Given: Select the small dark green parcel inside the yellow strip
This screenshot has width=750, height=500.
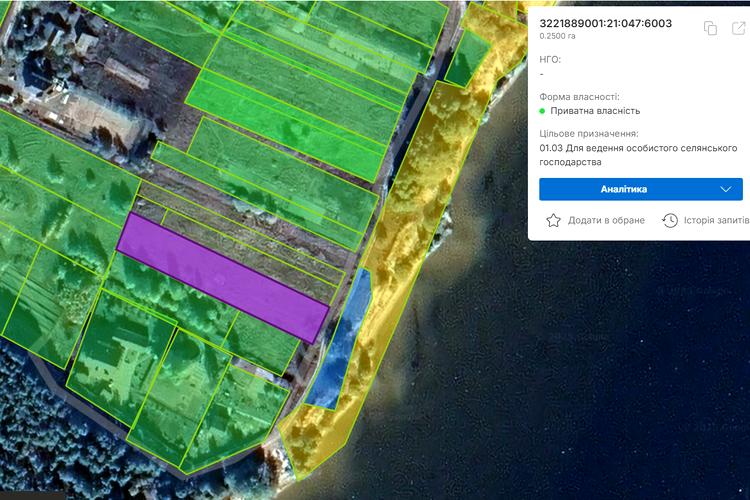Looking at the screenshot, I should click(467, 59).
